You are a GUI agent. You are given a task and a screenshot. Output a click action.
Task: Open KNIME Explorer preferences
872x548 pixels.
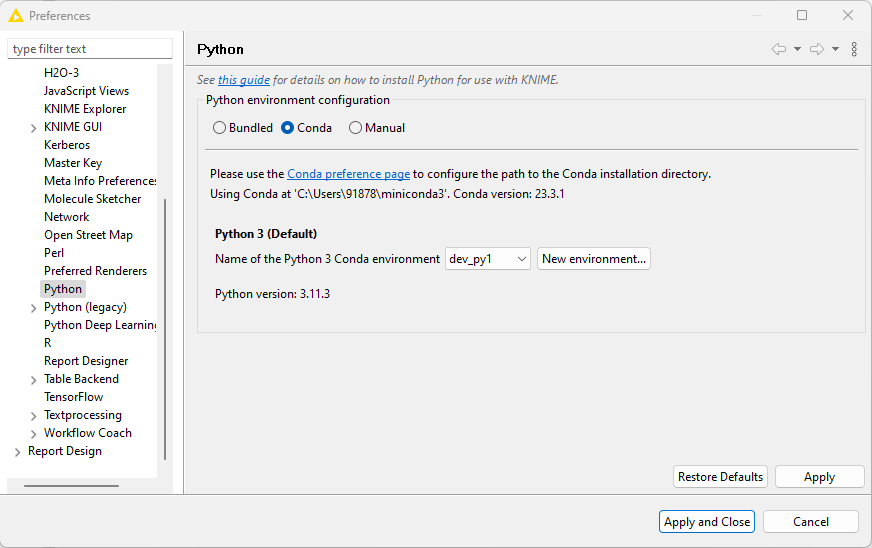(x=85, y=109)
